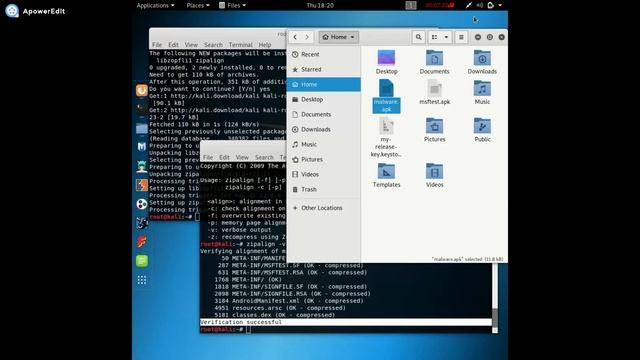
Task: Select the my-release-key.keystore file
Action: pos(386,137)
